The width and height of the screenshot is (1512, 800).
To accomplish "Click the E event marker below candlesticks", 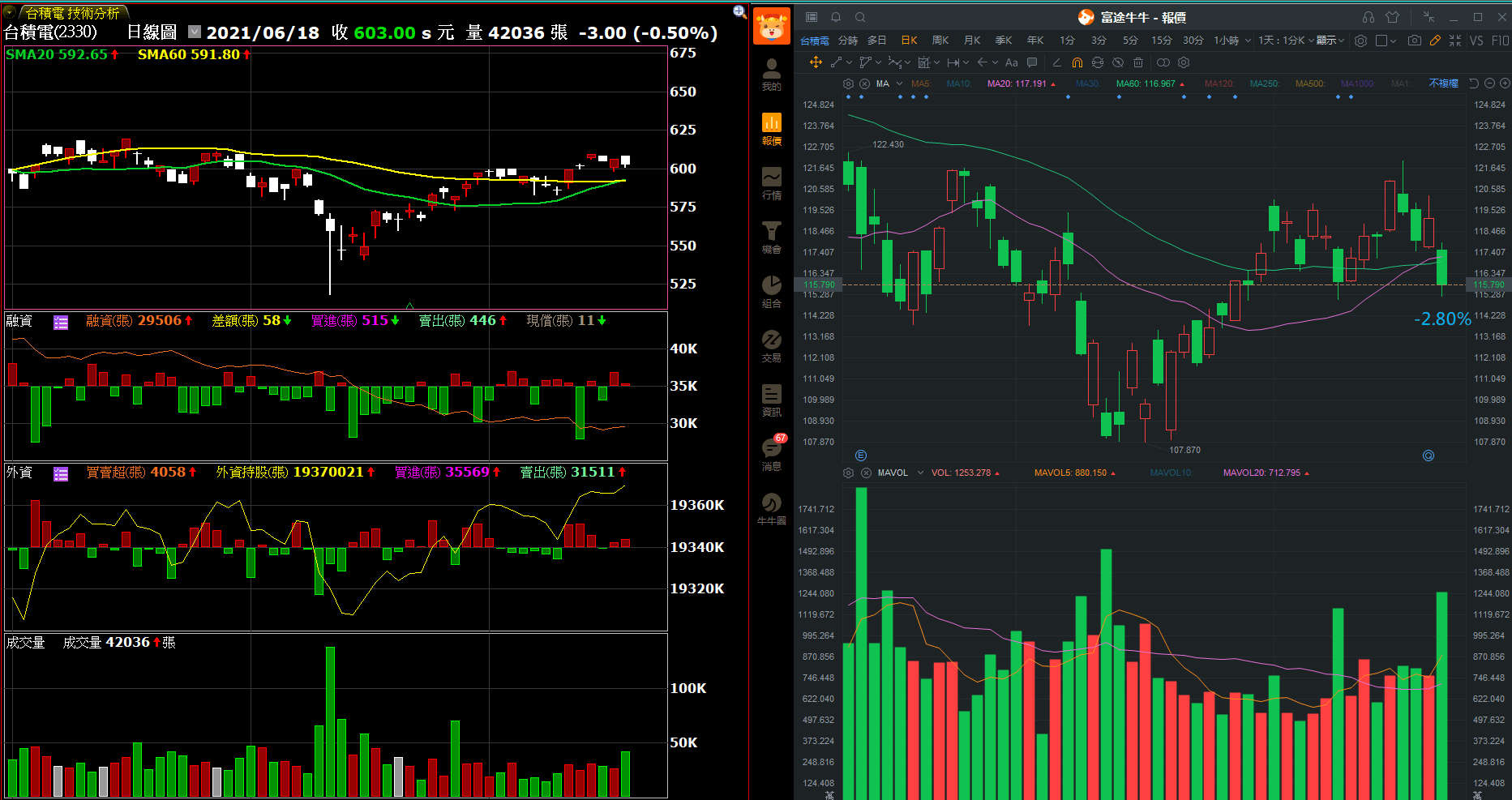I will click(x=861, y=456).
